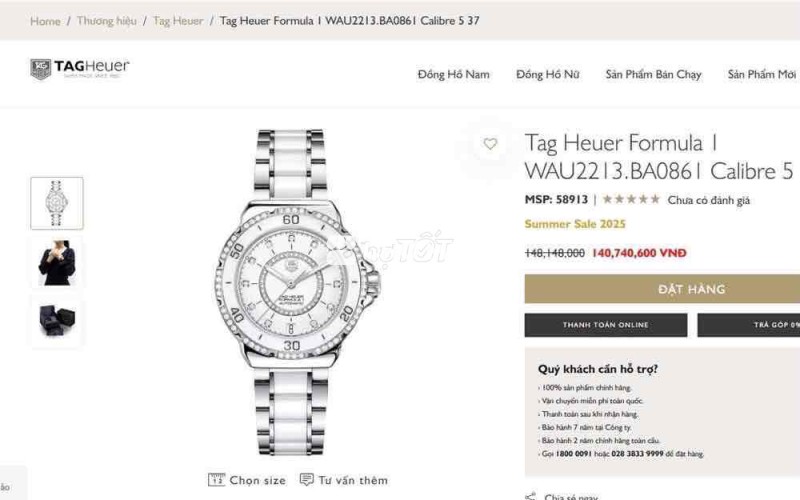Open the Tag Heuer breadcrumb link
This screenshot has width=800, height=500.
click(x=178, y=21)
